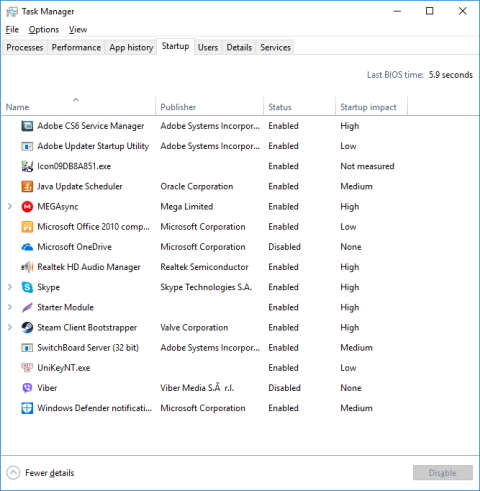Select the Microsoft OneDrive row name
Screen dimensions: 480x491
point(74,247)
